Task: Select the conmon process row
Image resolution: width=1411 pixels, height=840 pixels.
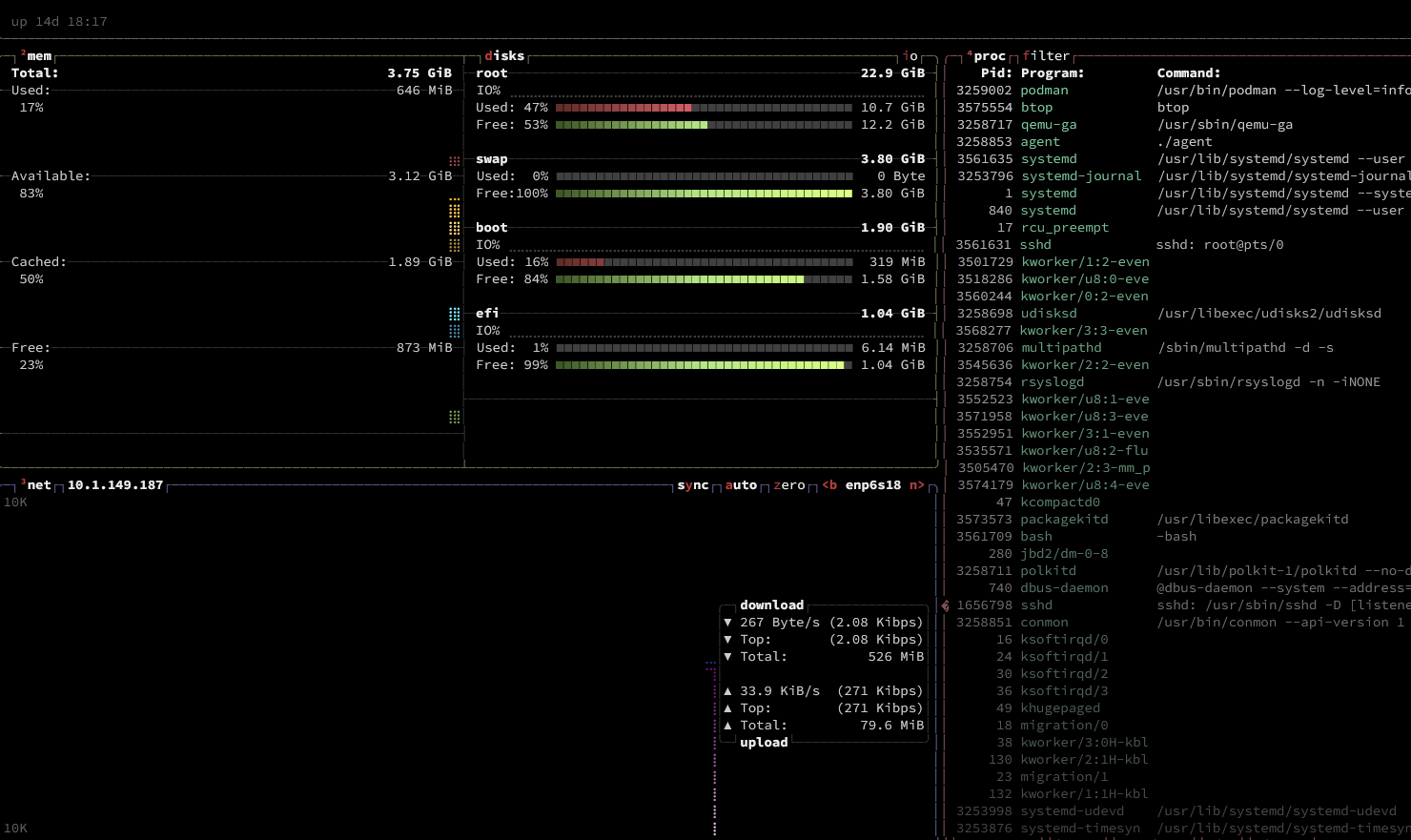Action: pos(1182,623)
